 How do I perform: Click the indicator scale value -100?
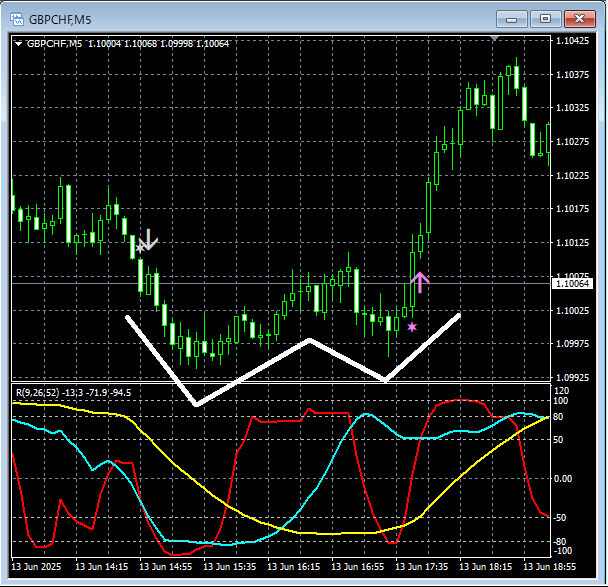click(x=562, y=551)
